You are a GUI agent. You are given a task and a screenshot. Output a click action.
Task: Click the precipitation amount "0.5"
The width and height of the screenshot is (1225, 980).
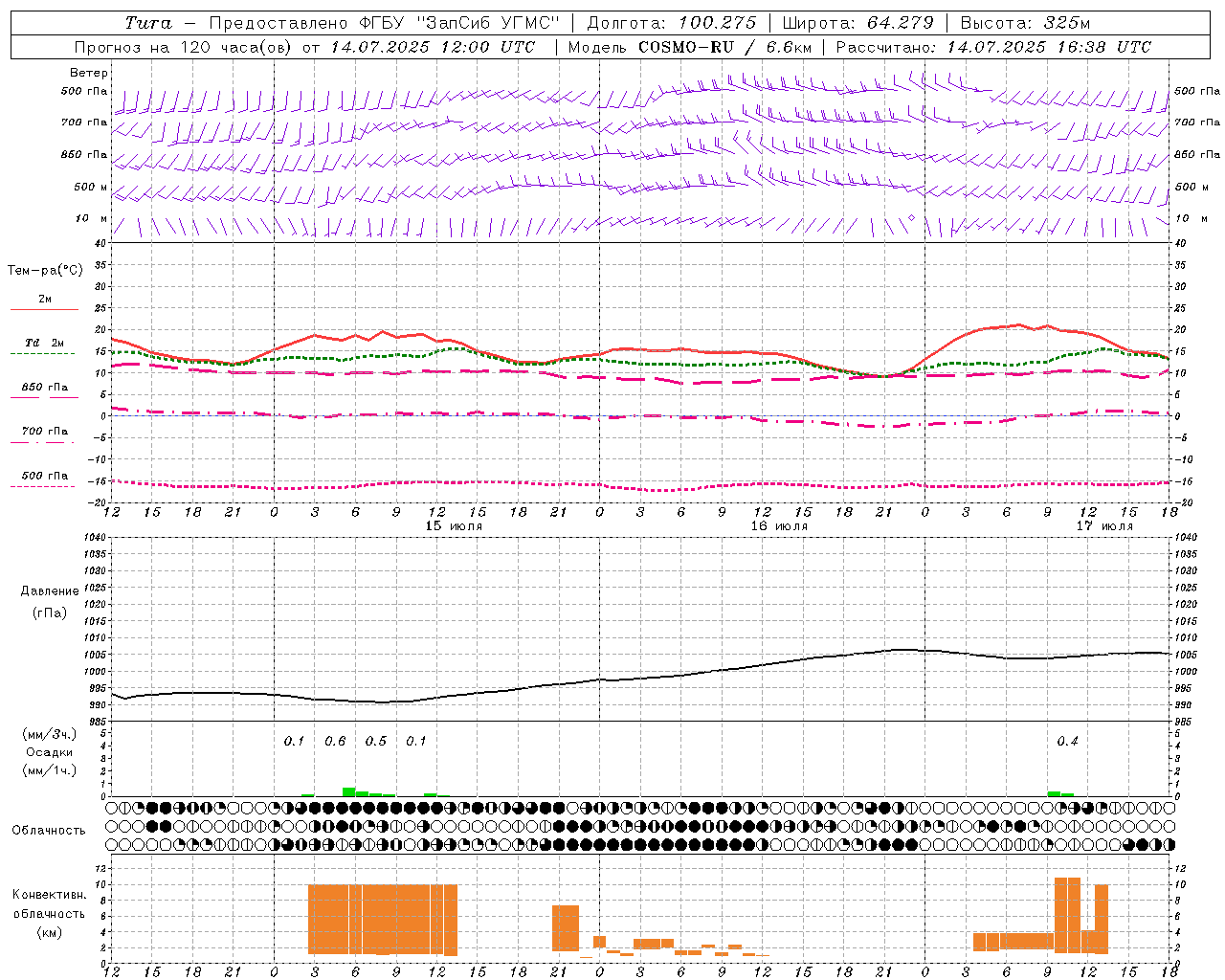376,742
